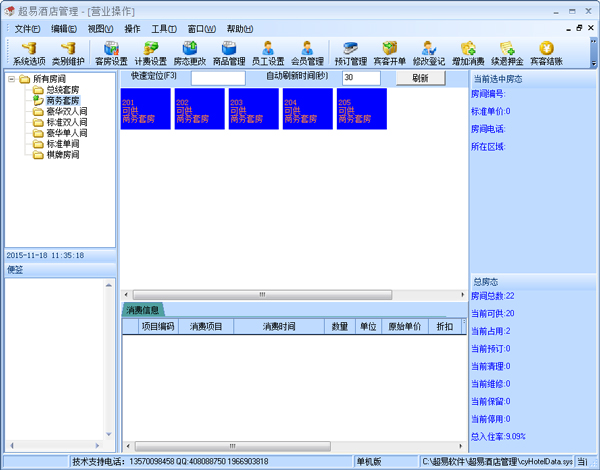Open the 文件(F) menu
The image size is (600, 470).
(27, 29)
